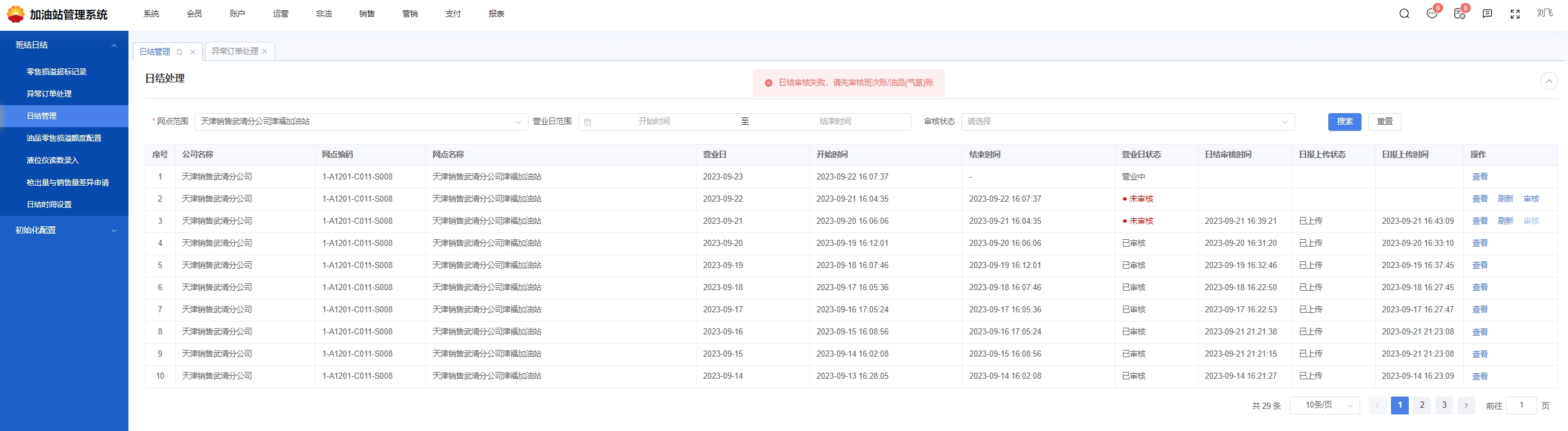Open 液位仪读数录入 in sidebar
The height and width of the screenshot is (431, 1568).
click(53, 160)
